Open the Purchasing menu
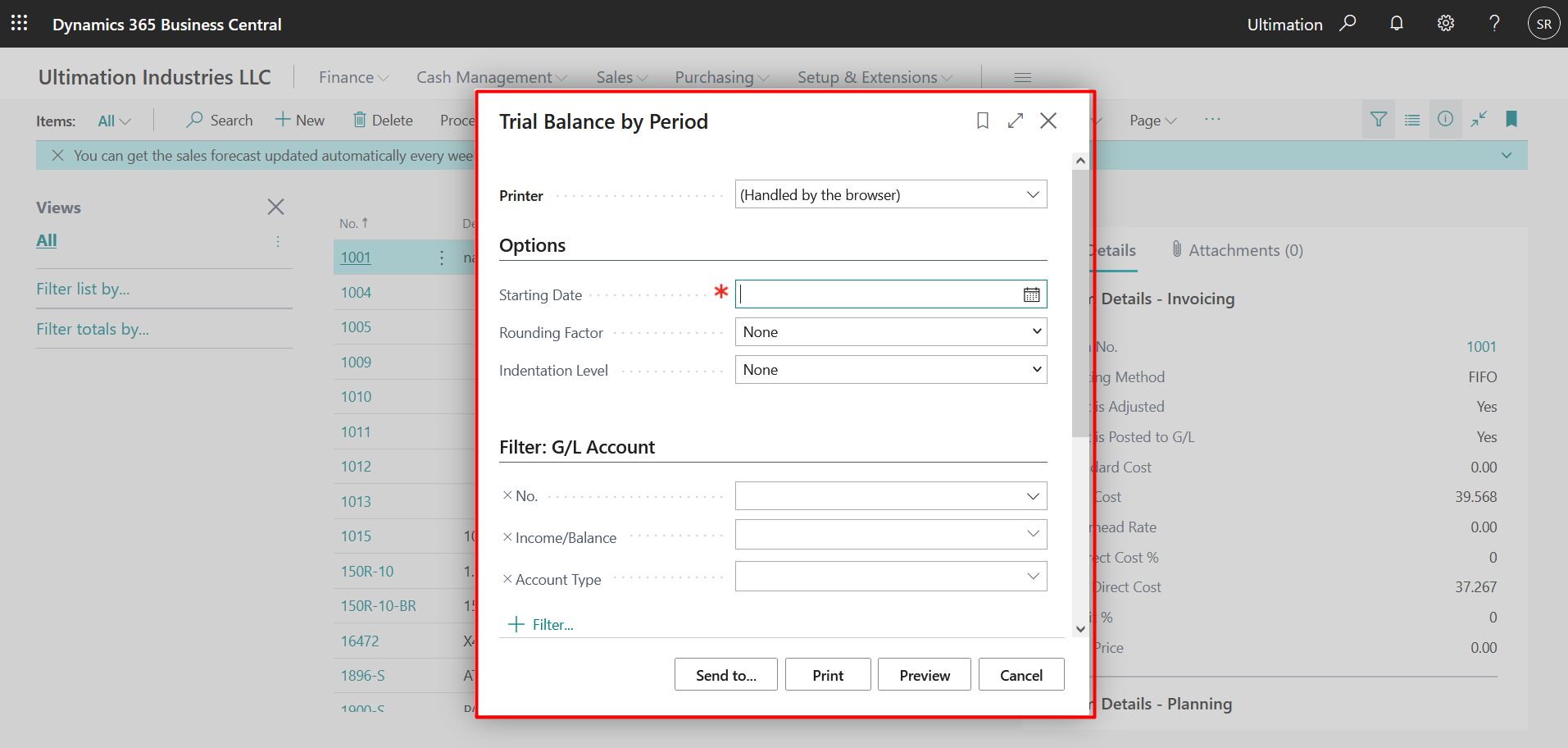The height and width of the screenshot is (748, 1568). [720, 76]
